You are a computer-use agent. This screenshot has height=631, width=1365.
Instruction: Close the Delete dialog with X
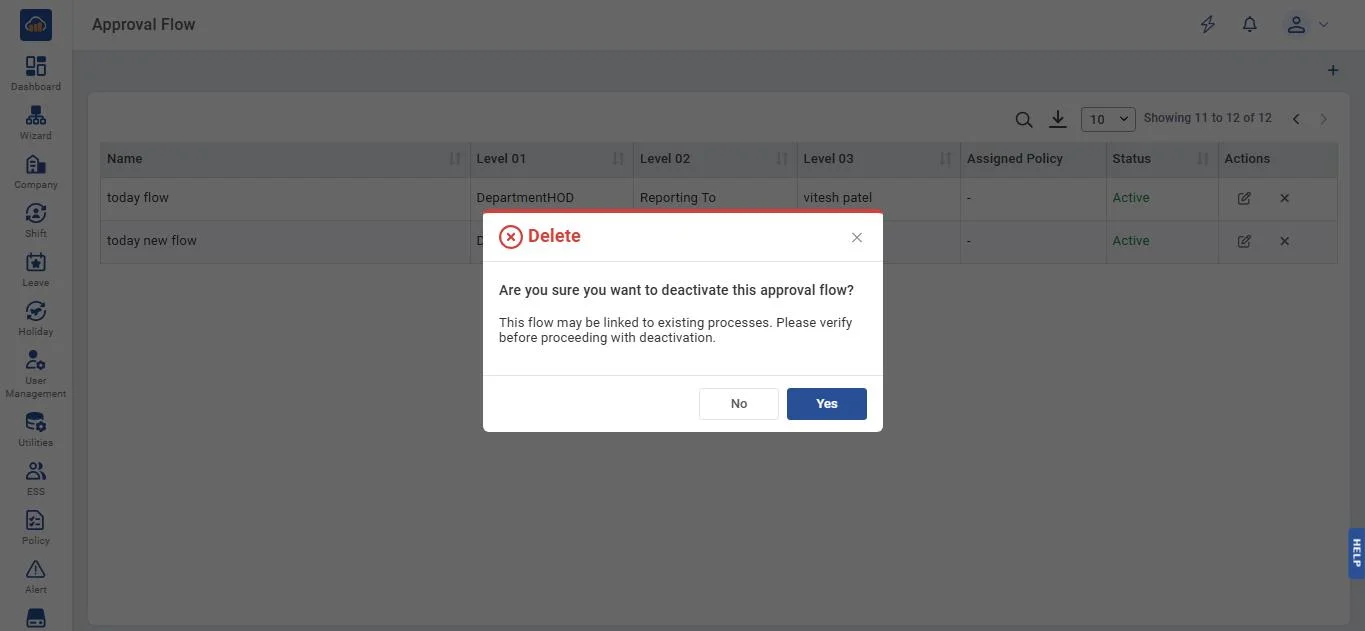[x=856, y=238]
